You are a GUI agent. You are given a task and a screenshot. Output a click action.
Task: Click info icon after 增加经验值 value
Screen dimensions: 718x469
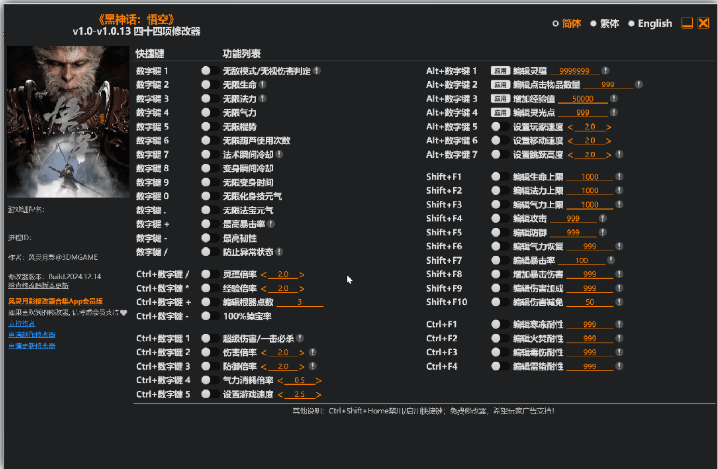pos(614,98)
